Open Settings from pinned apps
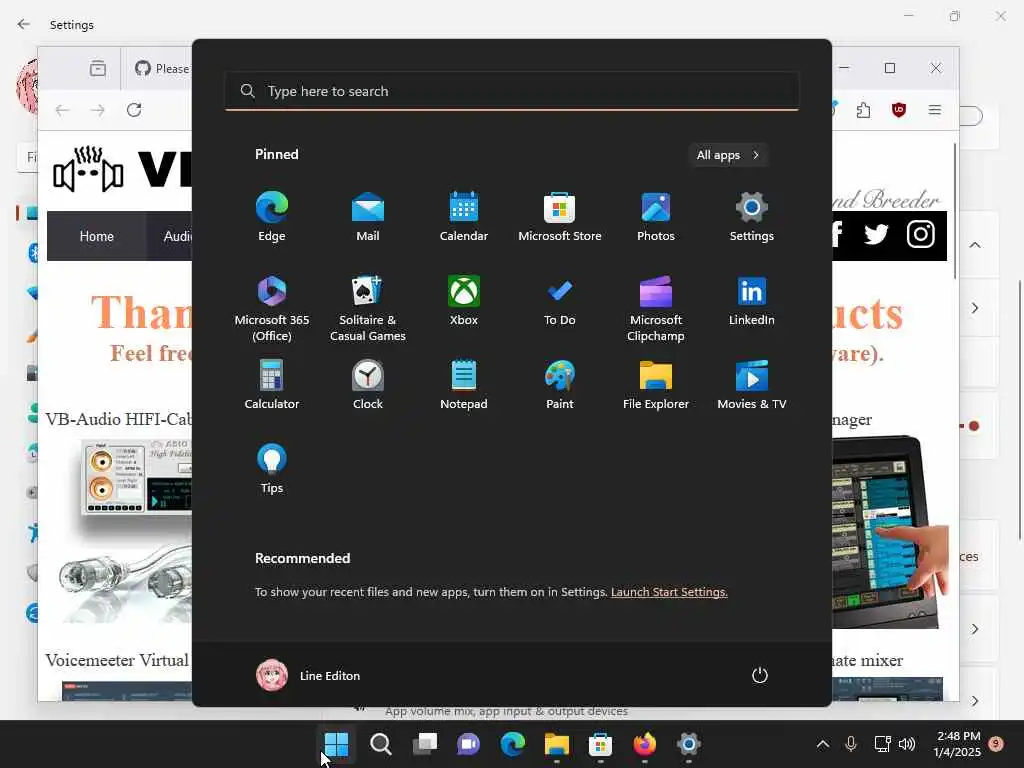This screenshot has height=768, width=1024. pos(752,217)
